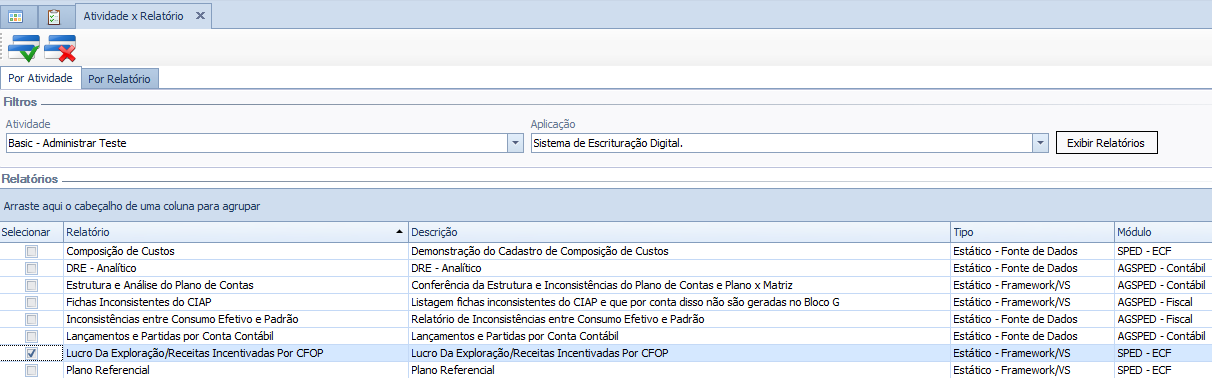
Task: Check the DRE - Analítico checkbox
Action: (x=31, y=268)
